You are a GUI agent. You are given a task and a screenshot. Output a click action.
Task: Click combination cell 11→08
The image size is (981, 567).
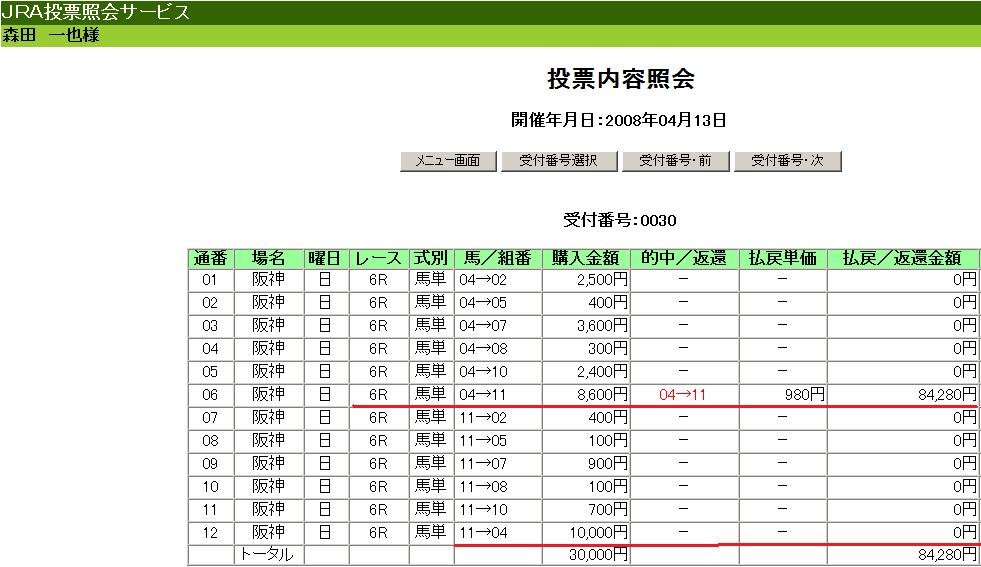483,487
